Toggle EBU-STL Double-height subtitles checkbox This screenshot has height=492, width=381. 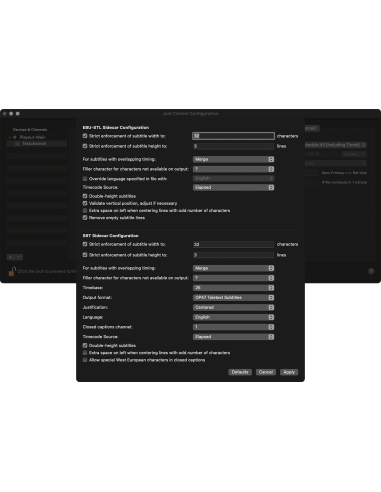[x=85, y=196]
